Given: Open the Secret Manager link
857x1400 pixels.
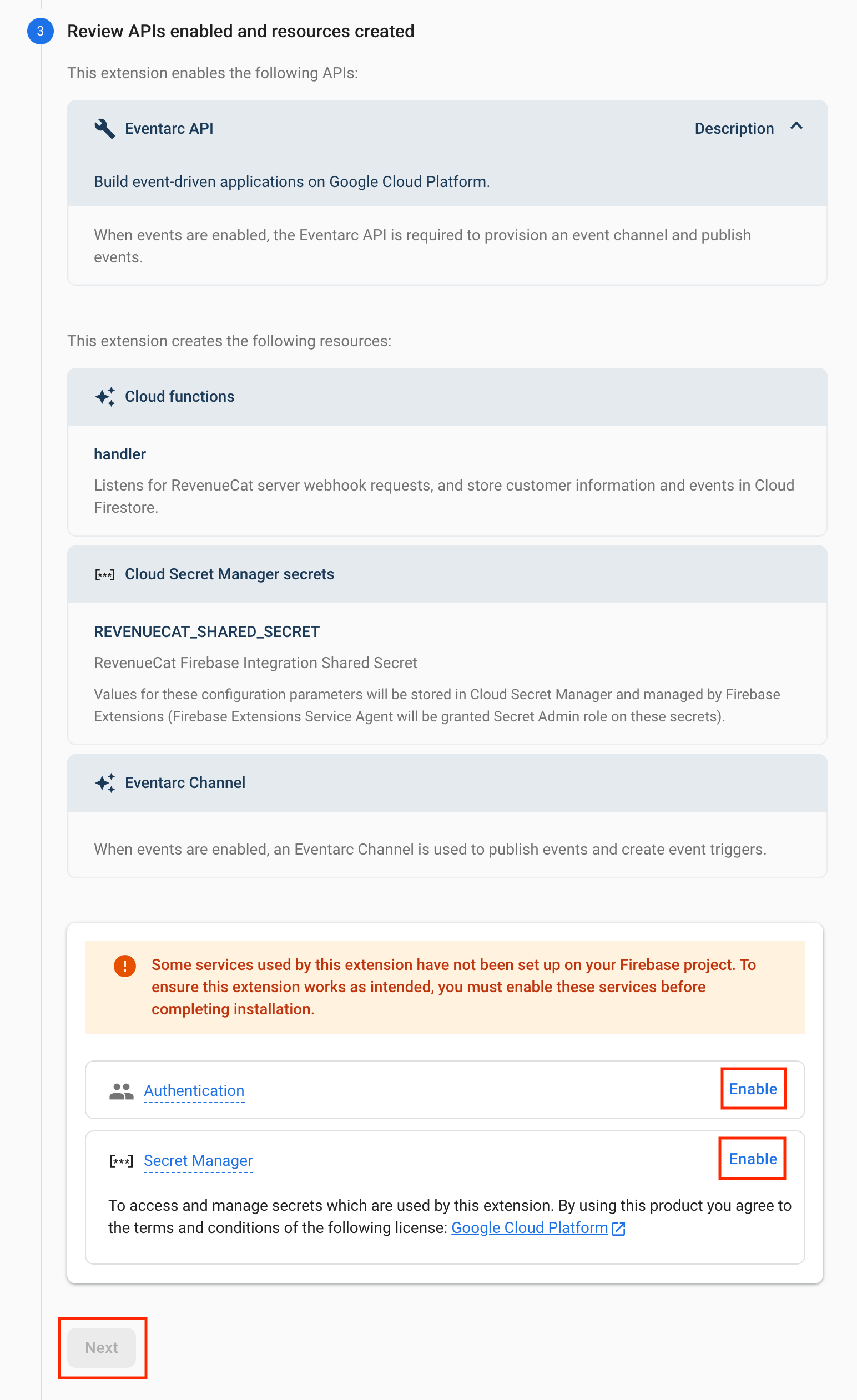Looking at the screenshot, I should (x=198, y=1161).
